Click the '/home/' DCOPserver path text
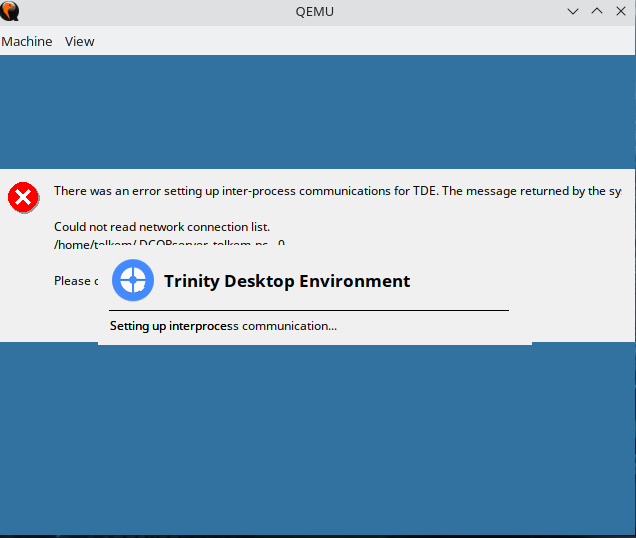The width and height of the screenshot is (636, 538). [170, 244]
